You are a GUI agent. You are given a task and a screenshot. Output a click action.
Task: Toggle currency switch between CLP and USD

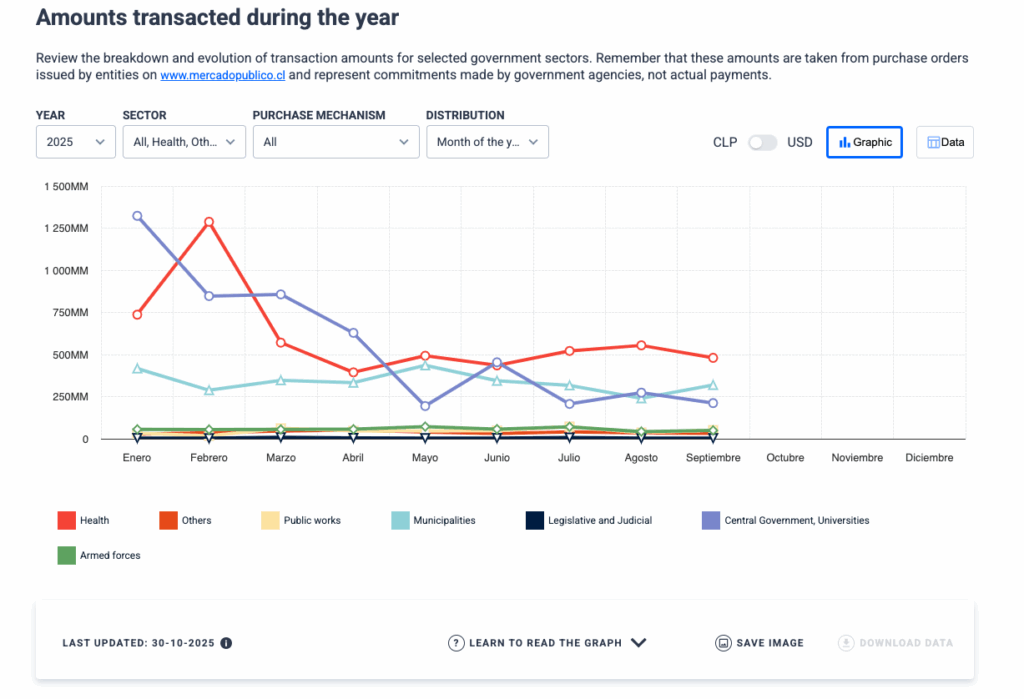point(763,142)
